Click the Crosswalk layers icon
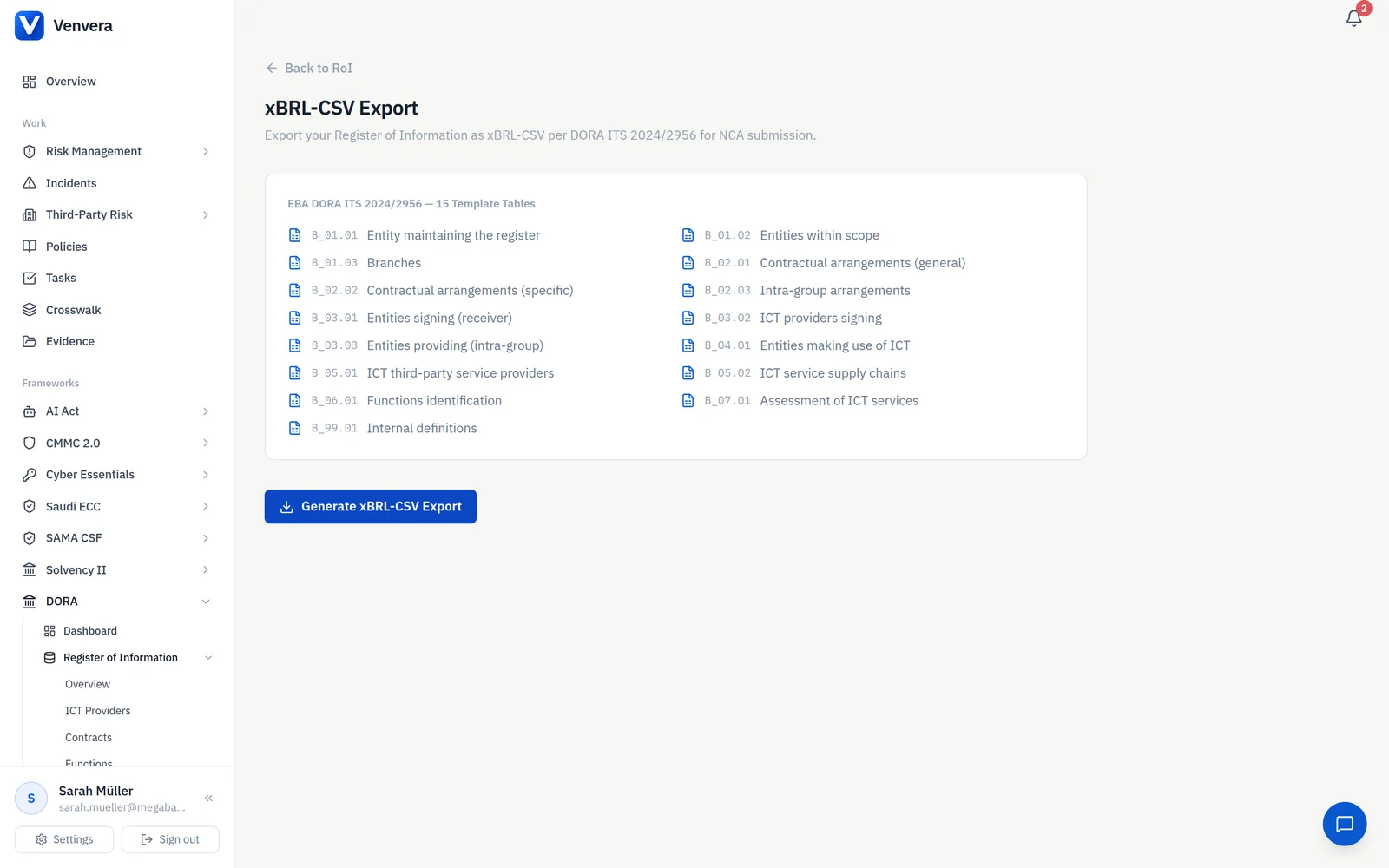 30,310
